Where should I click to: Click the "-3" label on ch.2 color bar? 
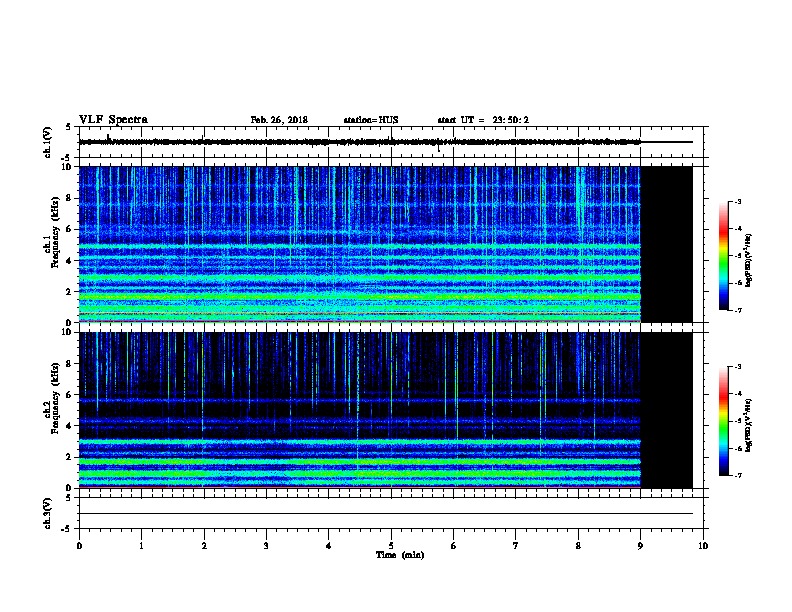[x=738, y=367]
